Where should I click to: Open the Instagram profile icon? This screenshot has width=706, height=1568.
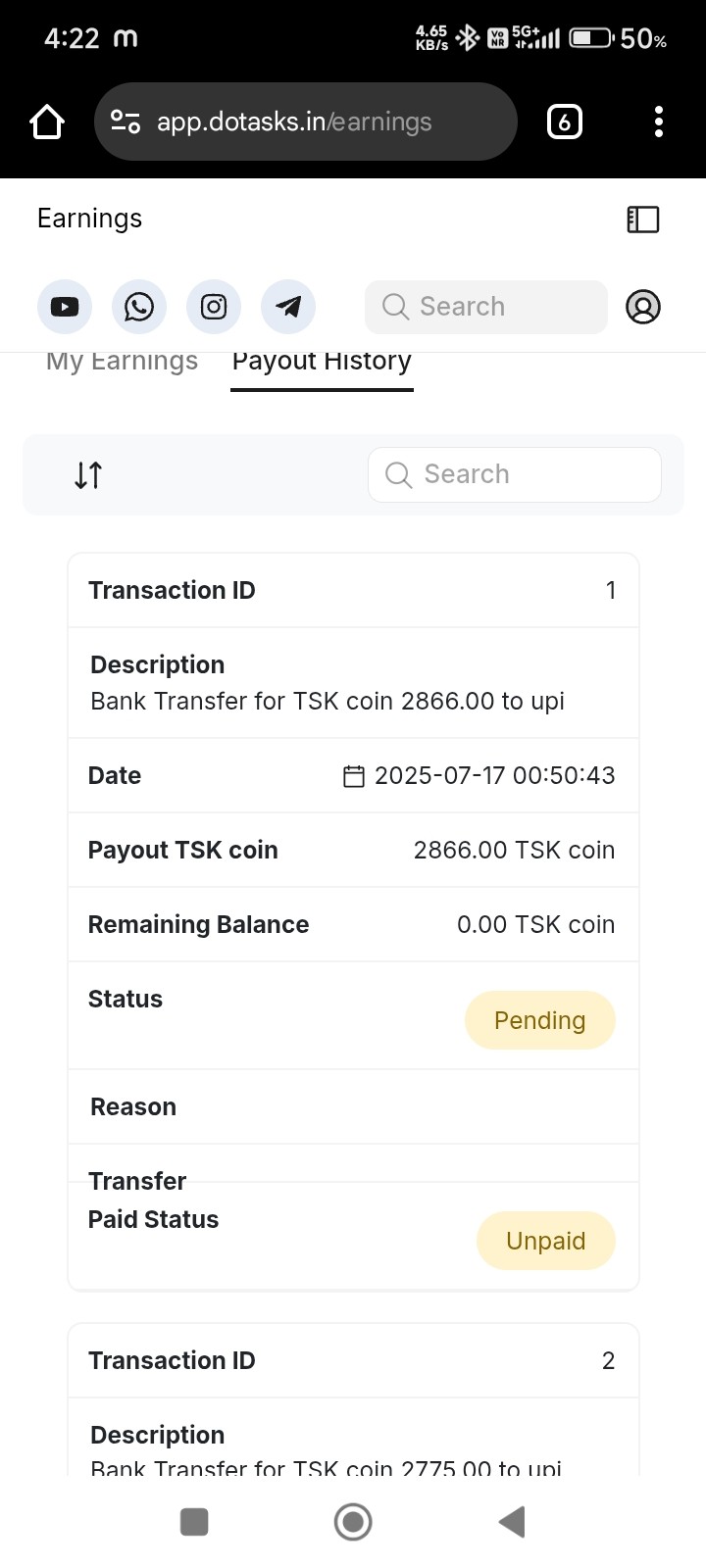pos(214,307)
